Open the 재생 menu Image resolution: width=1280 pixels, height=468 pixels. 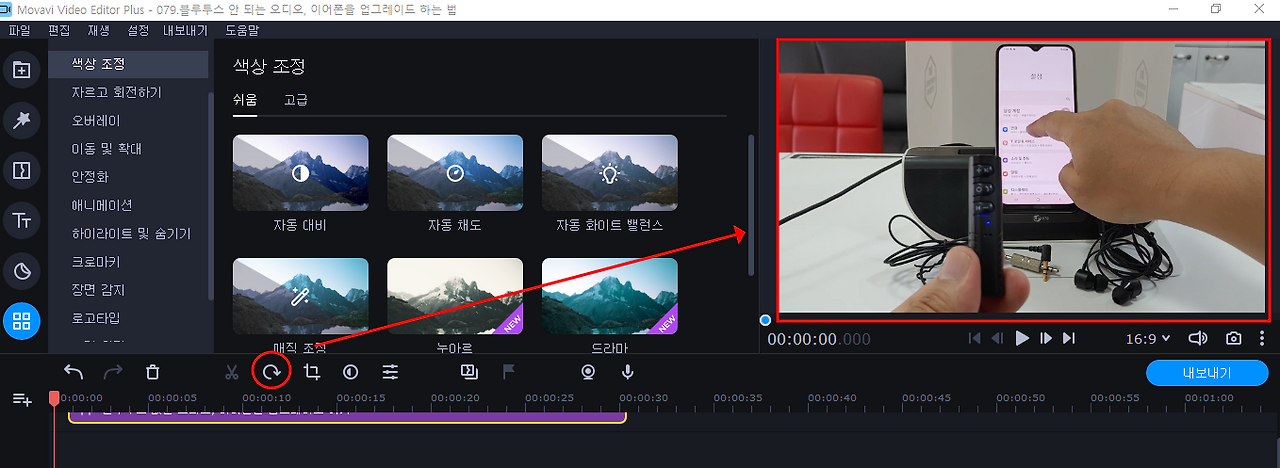coord(99,31)
